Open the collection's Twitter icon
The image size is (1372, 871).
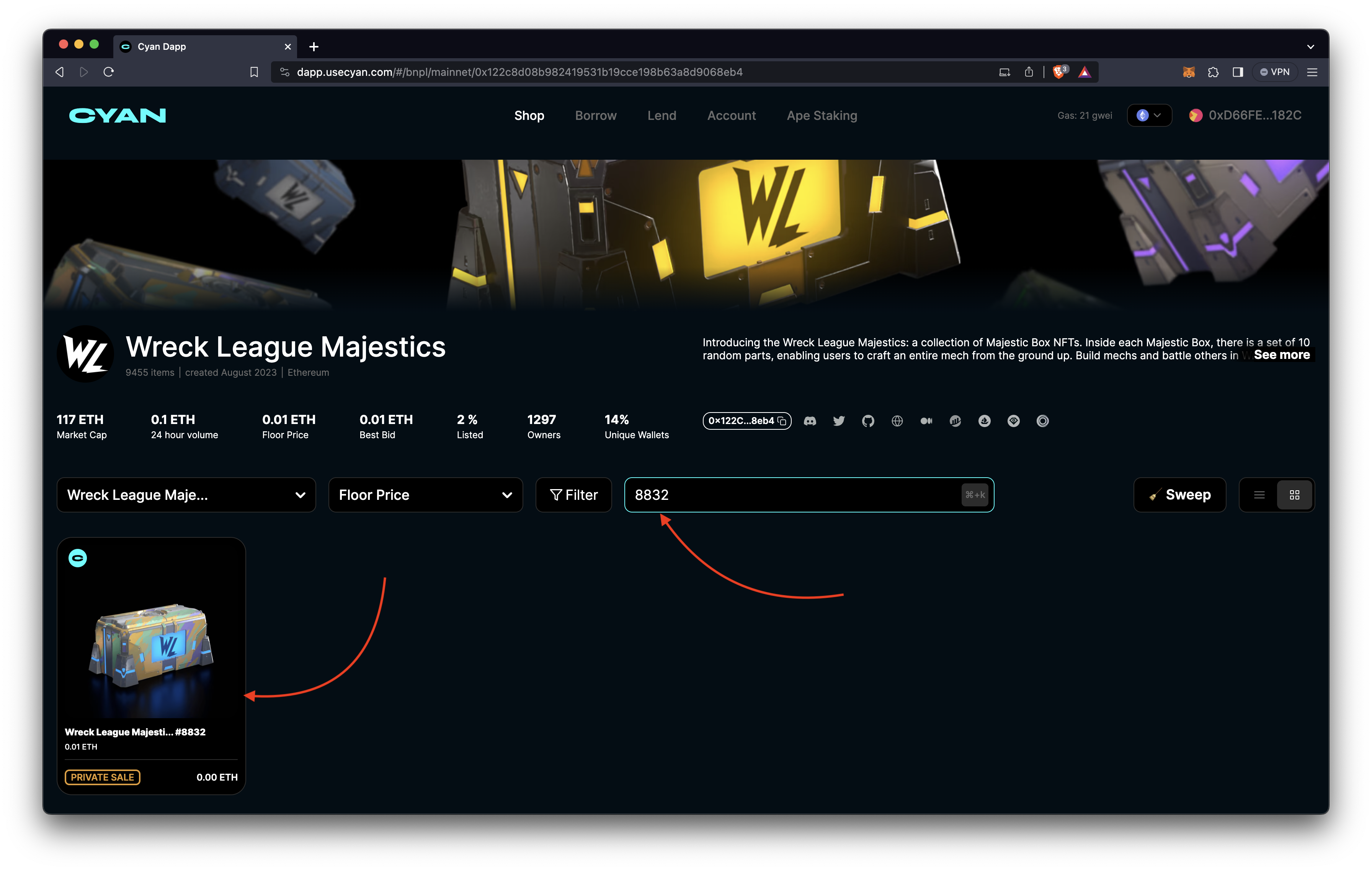[839, 421]
